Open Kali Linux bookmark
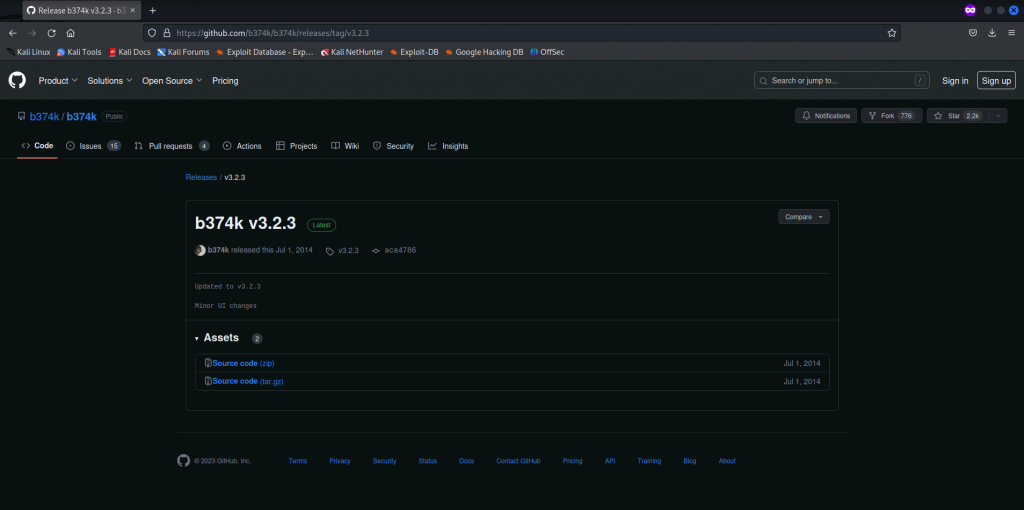The image size is (1024, 510). [x=29, y=52]
